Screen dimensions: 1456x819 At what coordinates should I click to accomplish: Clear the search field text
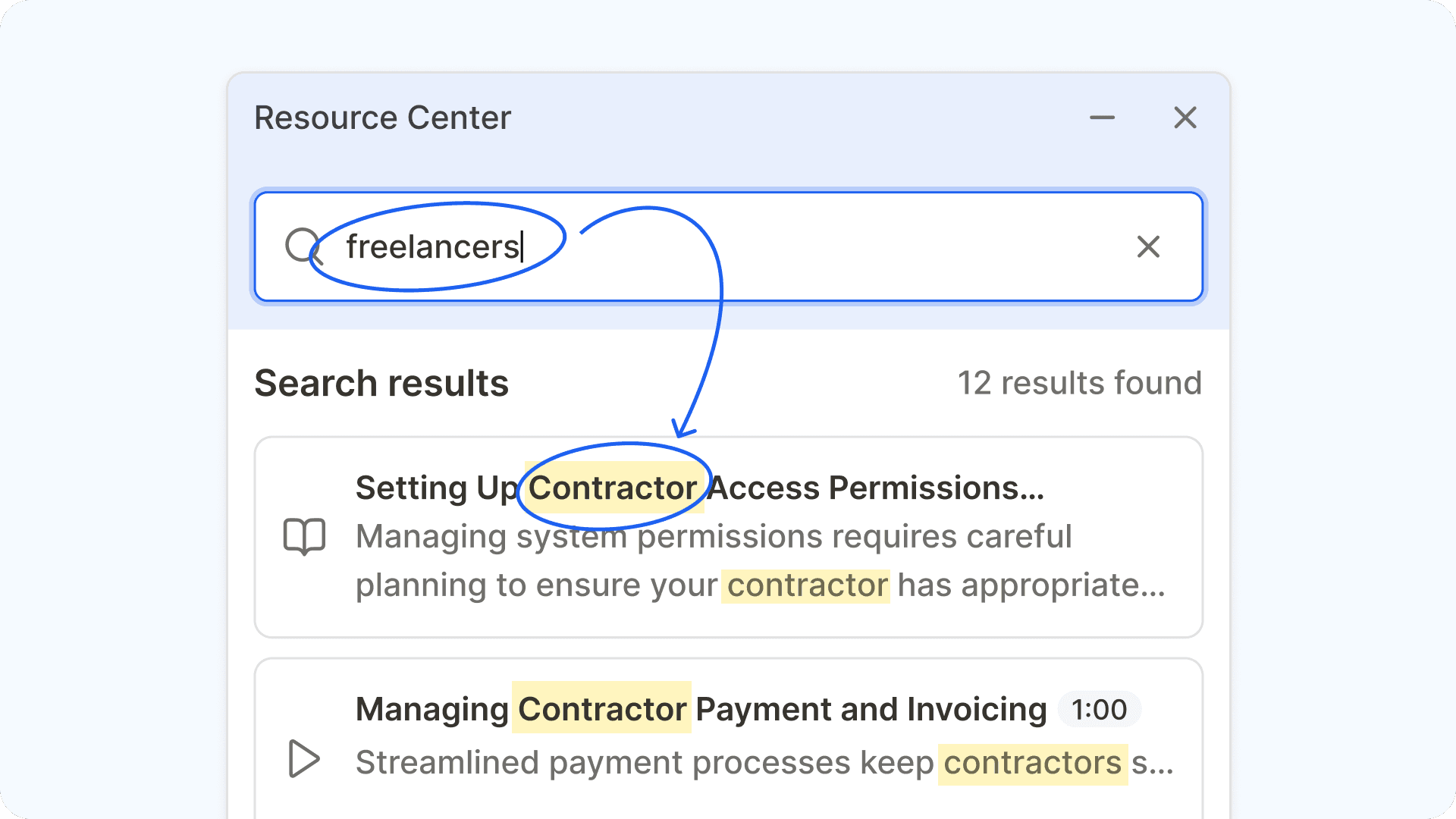tap(1148, 246)
